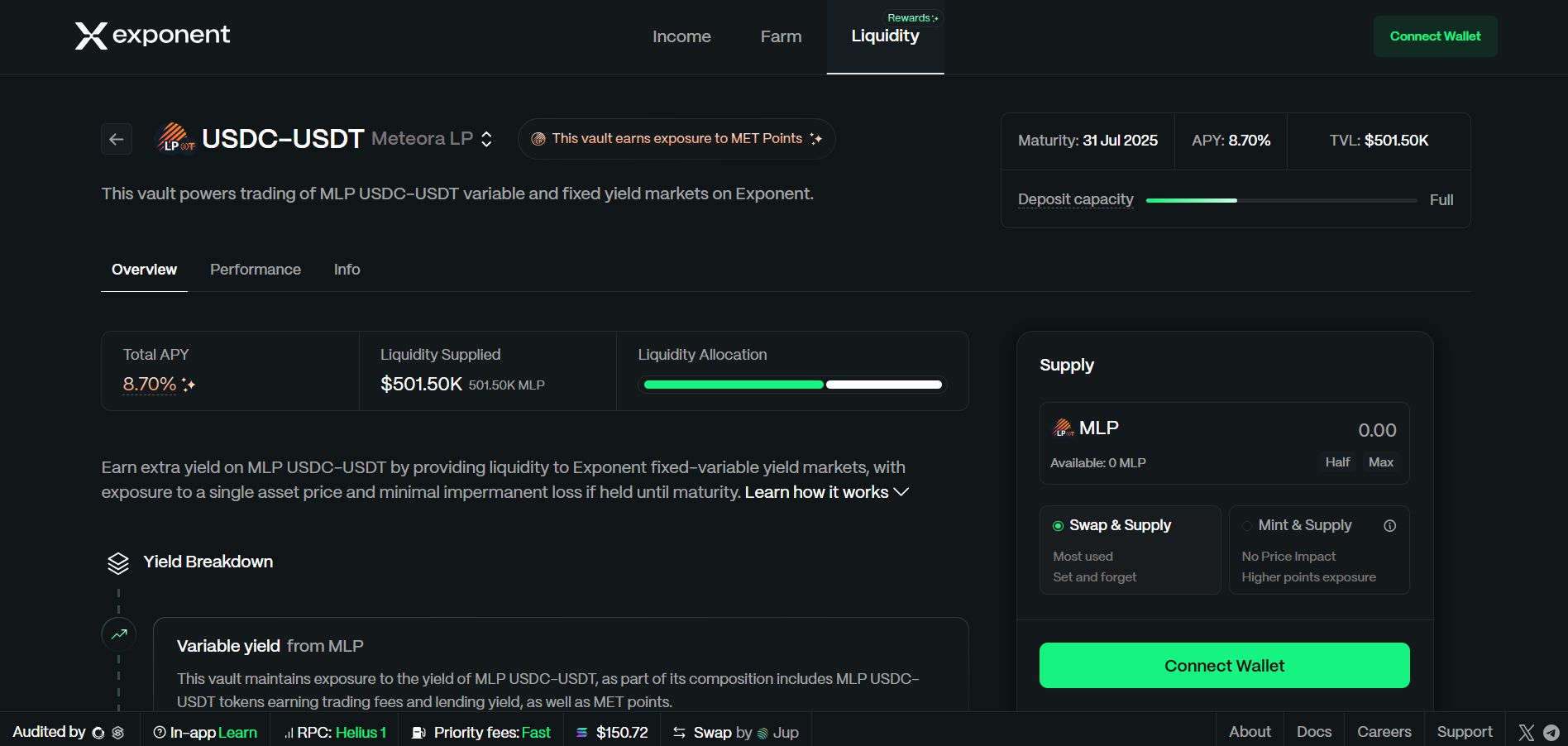This screenshot has width=1568, height=746.
Task: Click the white Liquidity Allocation segment
Action: coord(884,385)
